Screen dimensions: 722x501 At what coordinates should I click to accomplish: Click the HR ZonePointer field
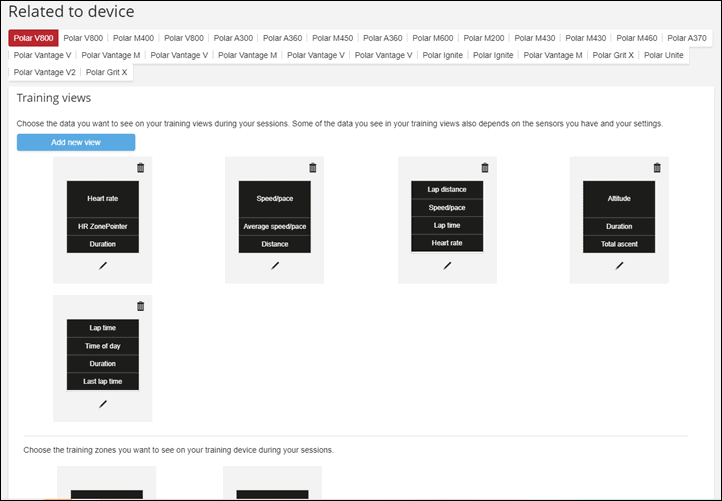(103, 226)
